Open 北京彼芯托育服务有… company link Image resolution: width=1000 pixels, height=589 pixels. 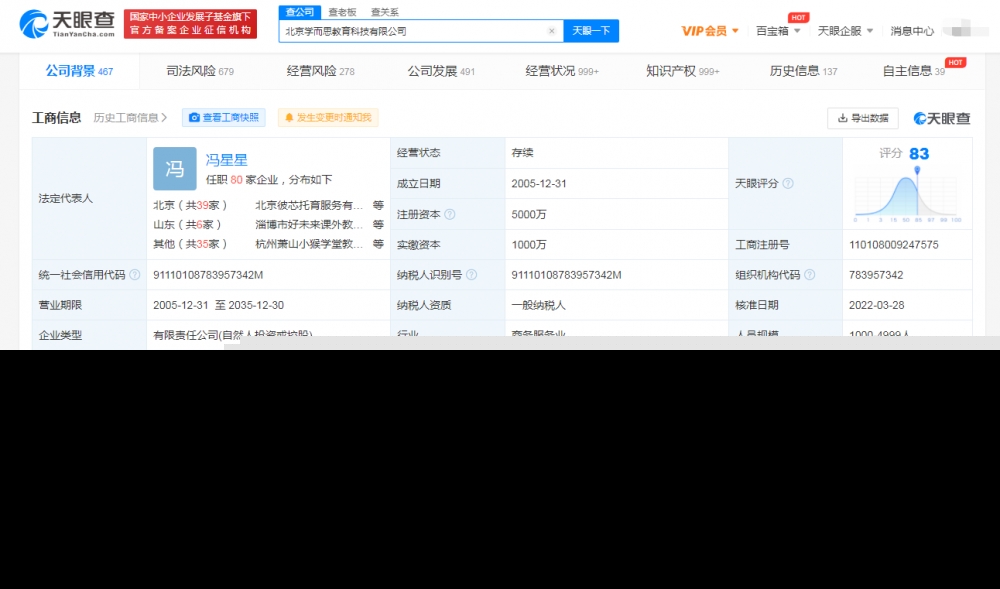[309, 205]
